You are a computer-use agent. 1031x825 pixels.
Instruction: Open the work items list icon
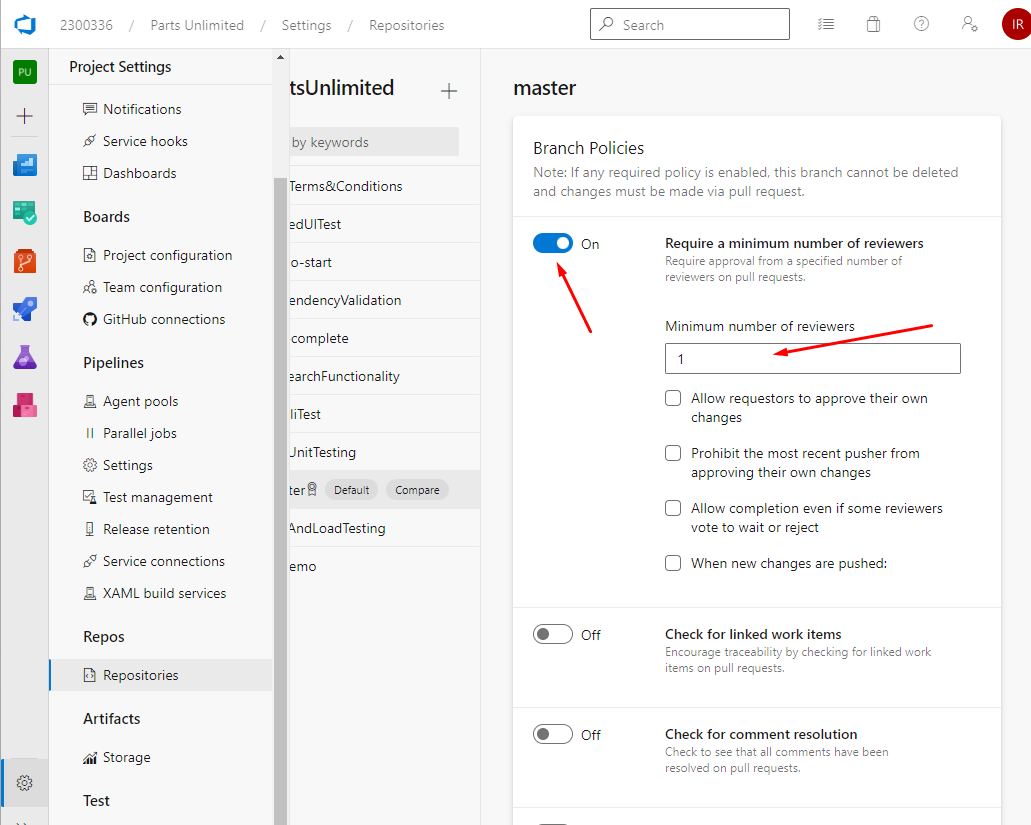point(826,24)
